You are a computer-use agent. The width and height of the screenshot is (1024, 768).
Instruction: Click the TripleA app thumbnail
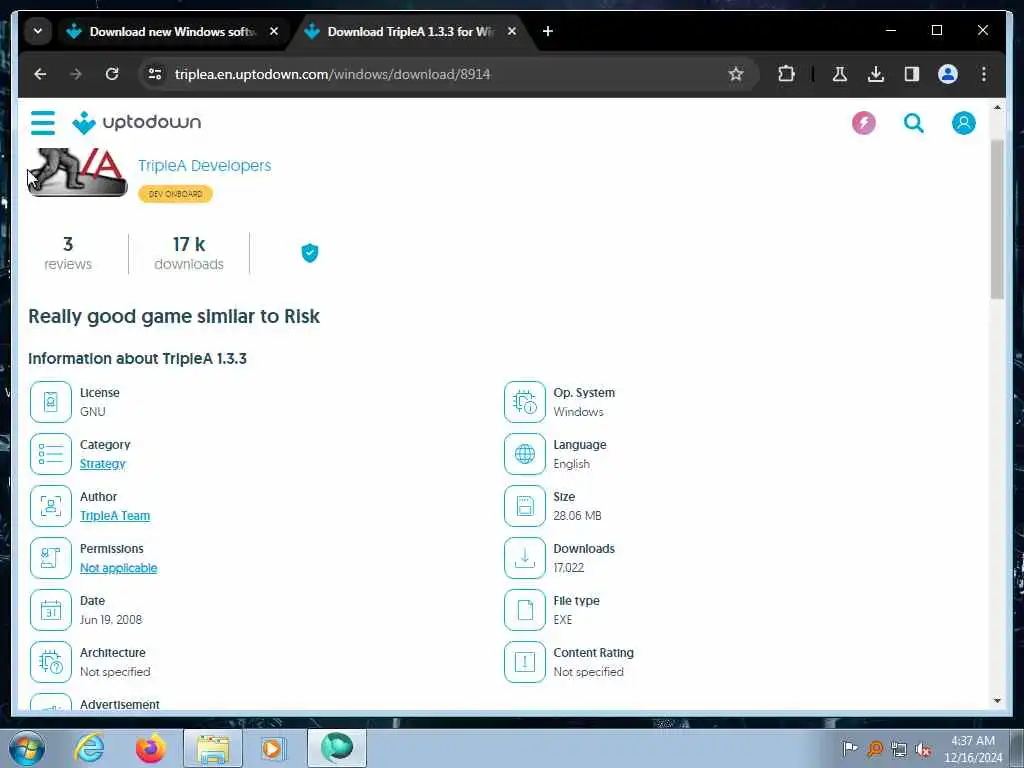click(78, 172)
